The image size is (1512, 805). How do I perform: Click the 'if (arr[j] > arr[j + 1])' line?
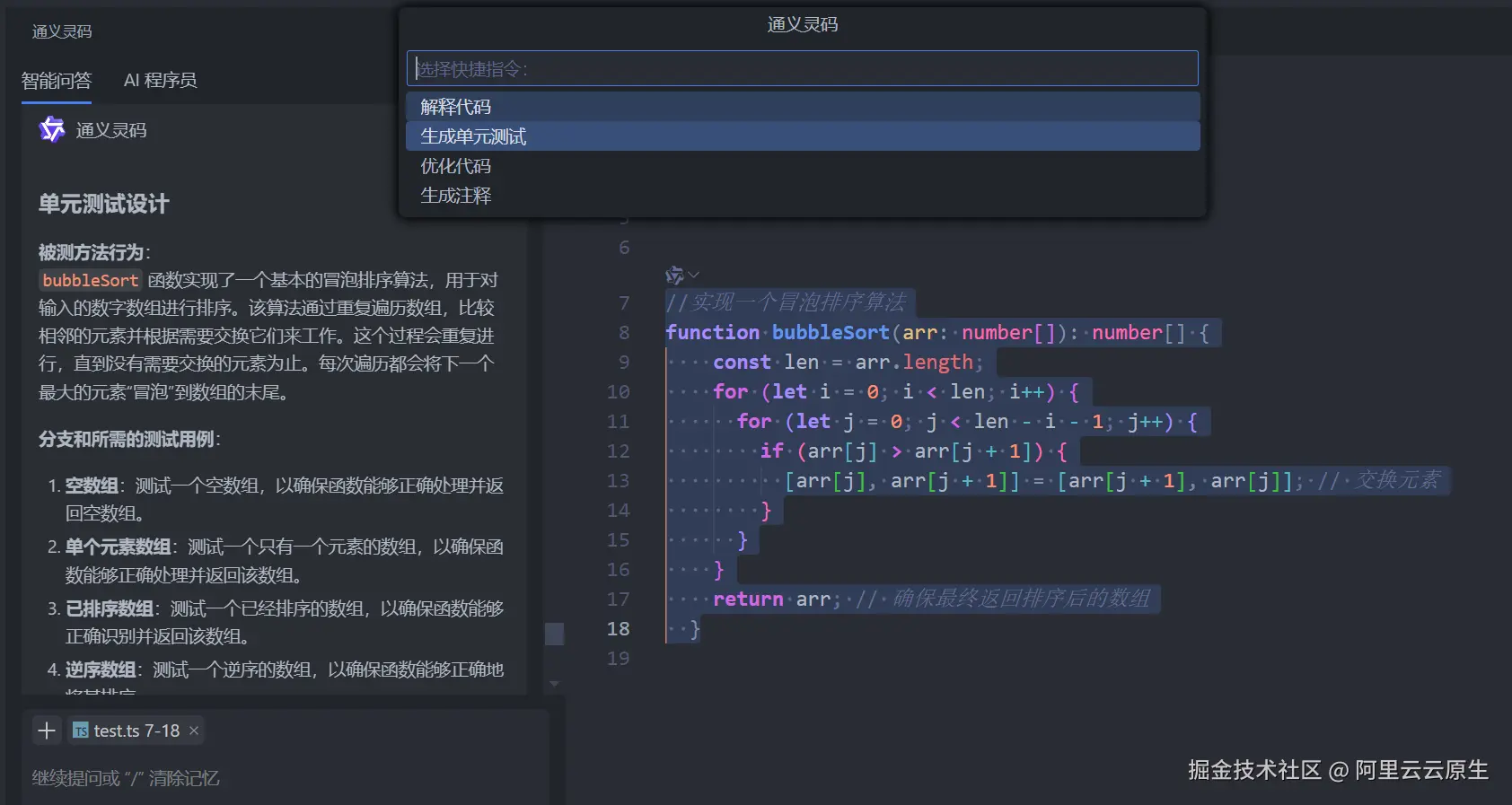point(914,451)
